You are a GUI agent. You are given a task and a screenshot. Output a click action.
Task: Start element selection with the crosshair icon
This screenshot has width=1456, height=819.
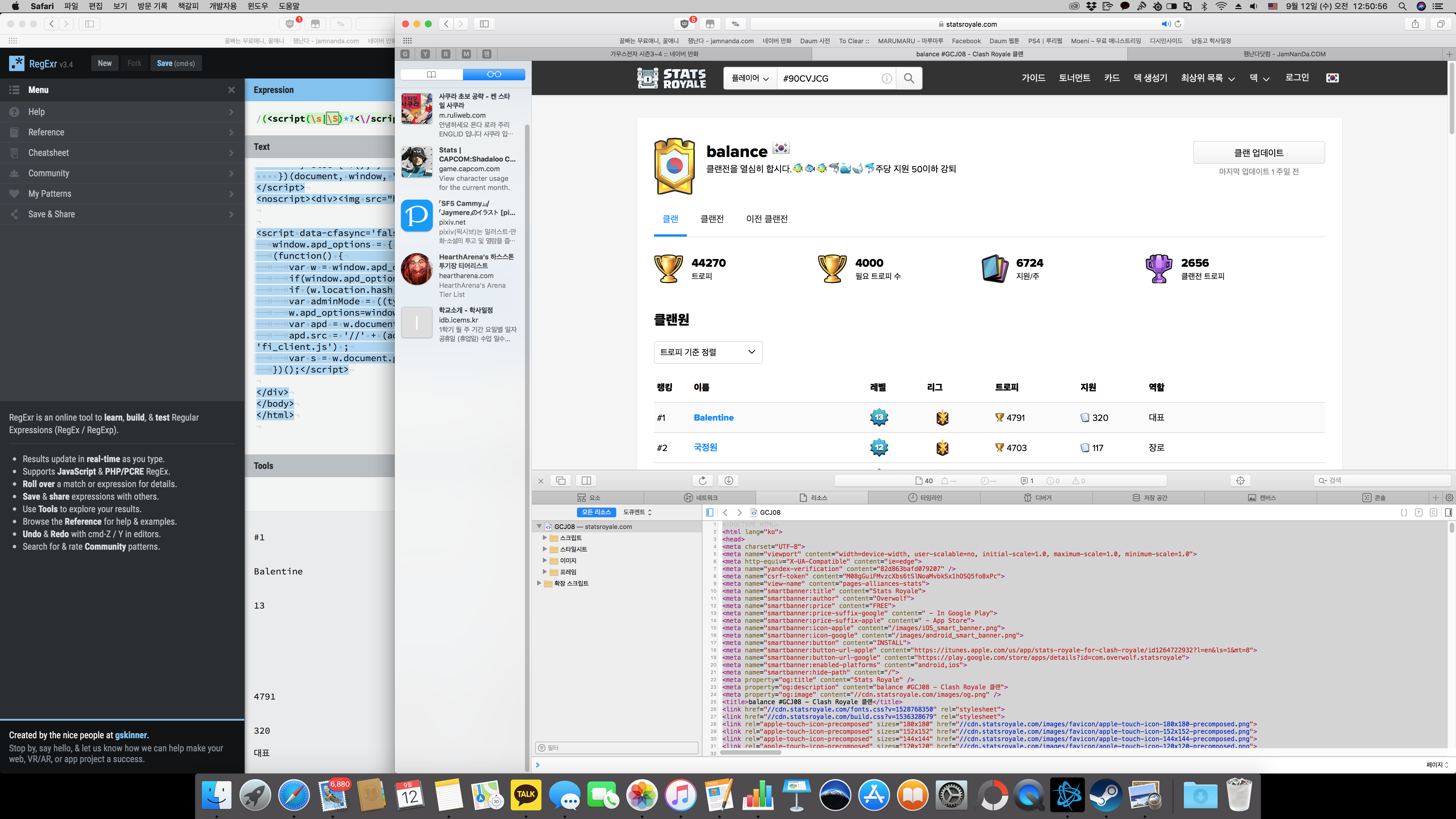1240,480
